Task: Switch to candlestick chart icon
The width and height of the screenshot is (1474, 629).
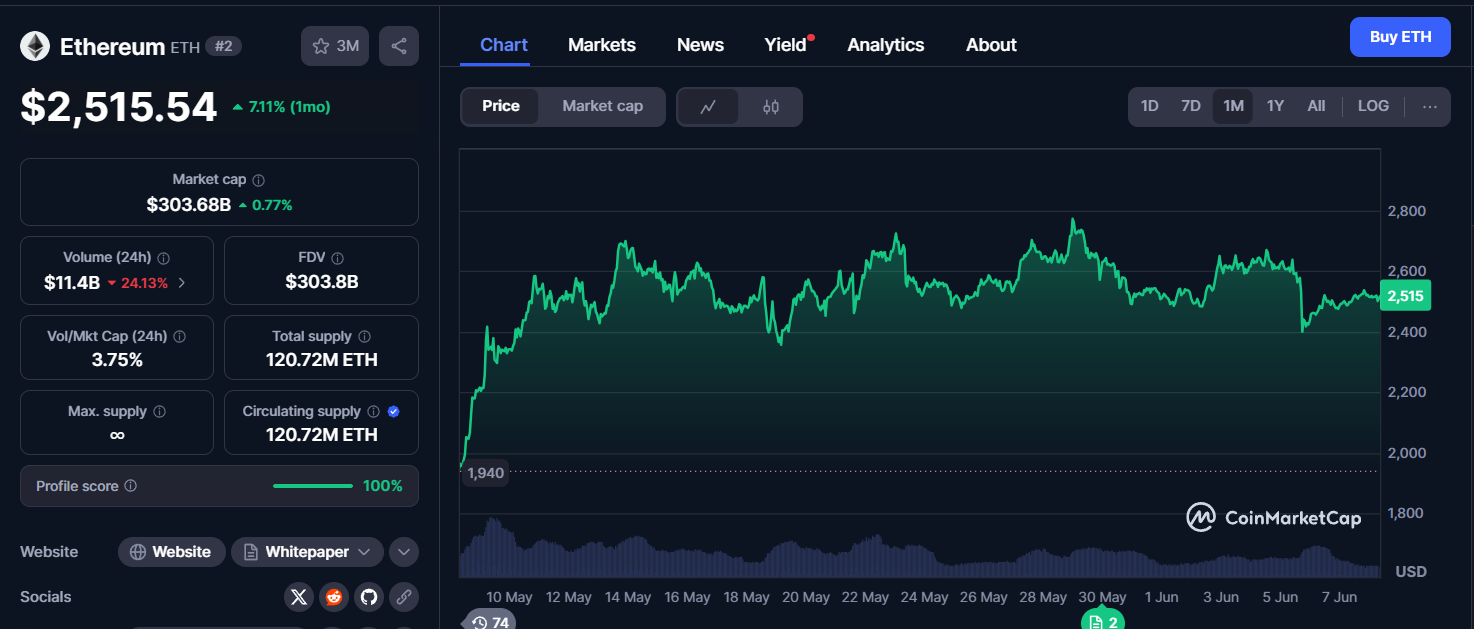Action: click(771, 107)
